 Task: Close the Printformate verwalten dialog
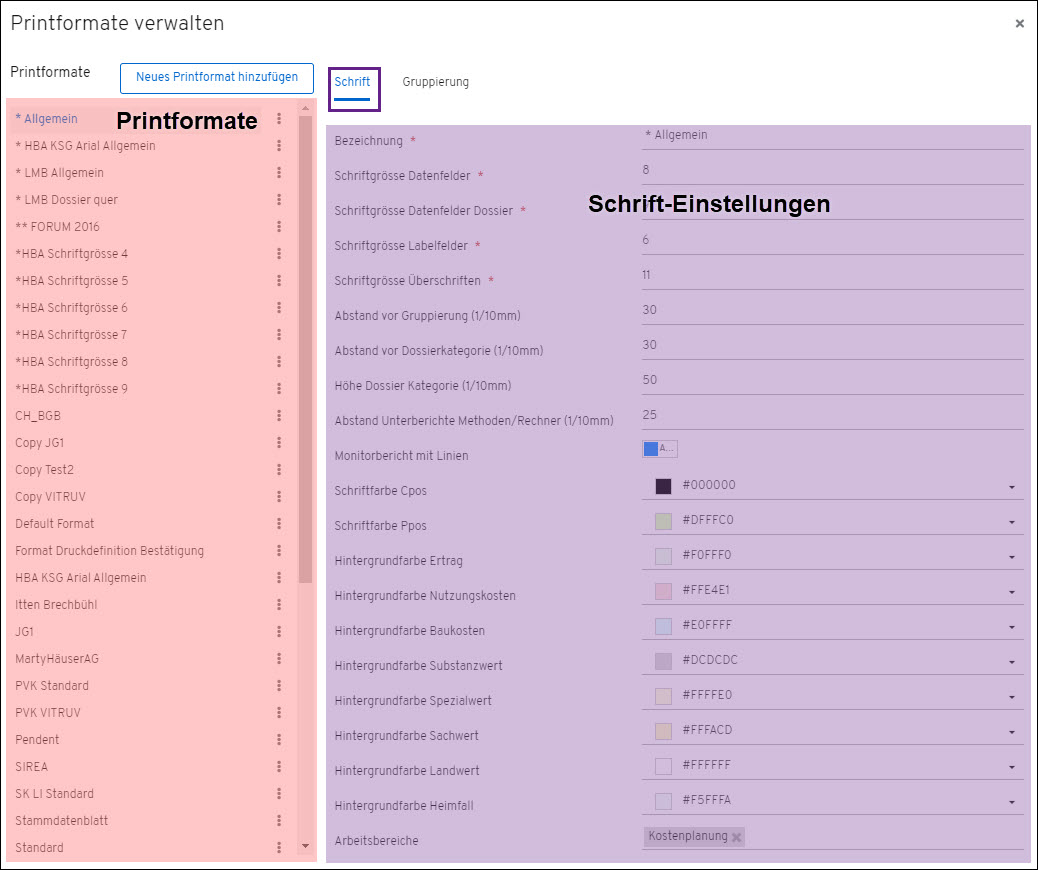1019,24
